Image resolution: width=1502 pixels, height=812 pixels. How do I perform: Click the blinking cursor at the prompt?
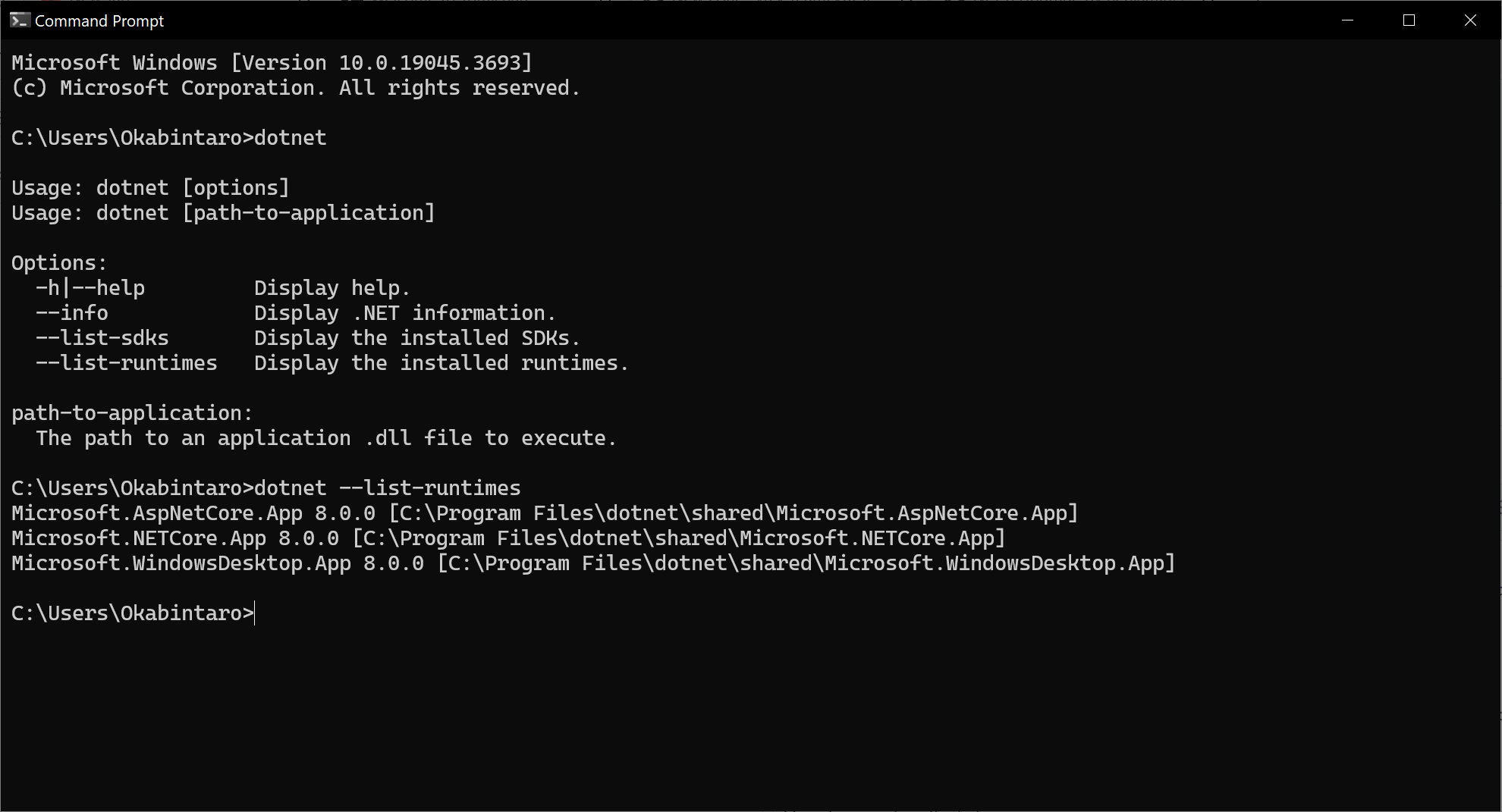[x=253, y=613]
